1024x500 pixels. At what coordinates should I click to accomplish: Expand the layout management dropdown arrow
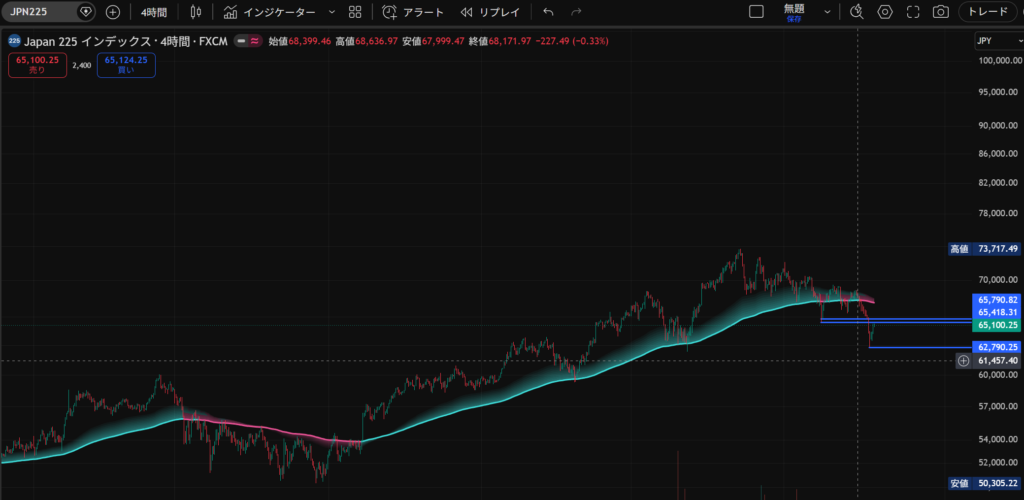(827, 12)
